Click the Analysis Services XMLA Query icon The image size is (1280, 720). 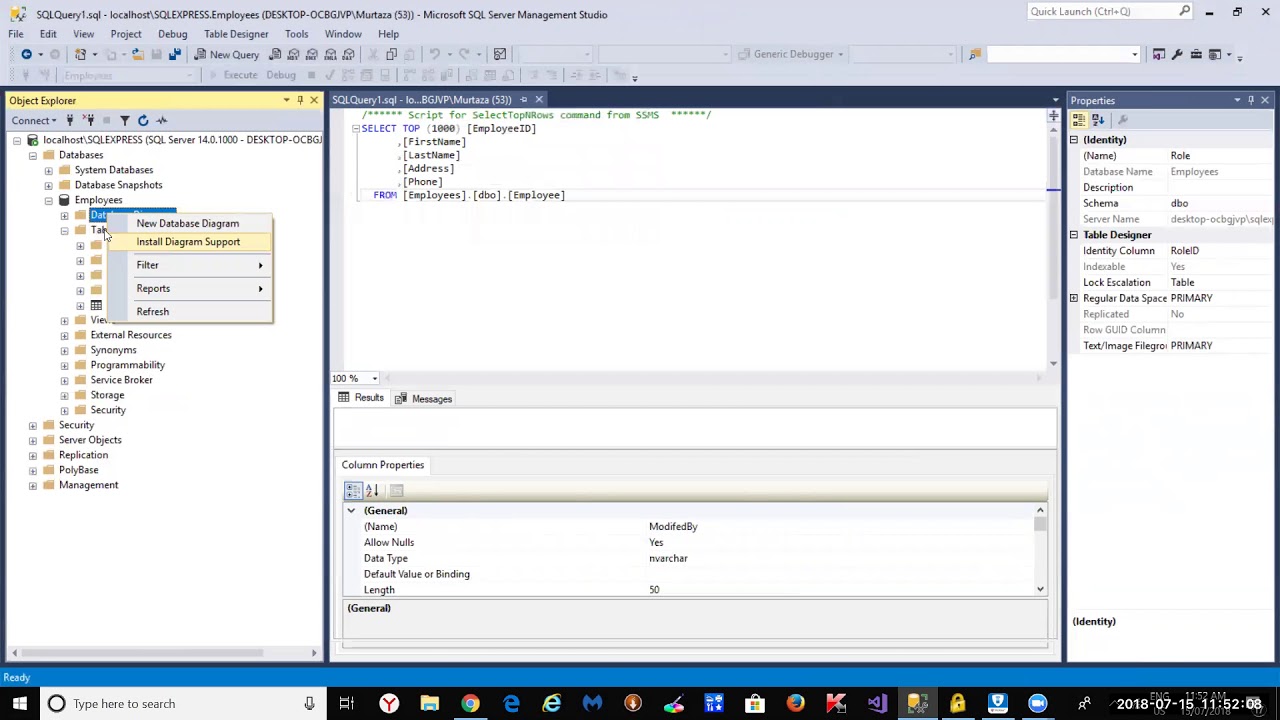click(x=329, y=54)
